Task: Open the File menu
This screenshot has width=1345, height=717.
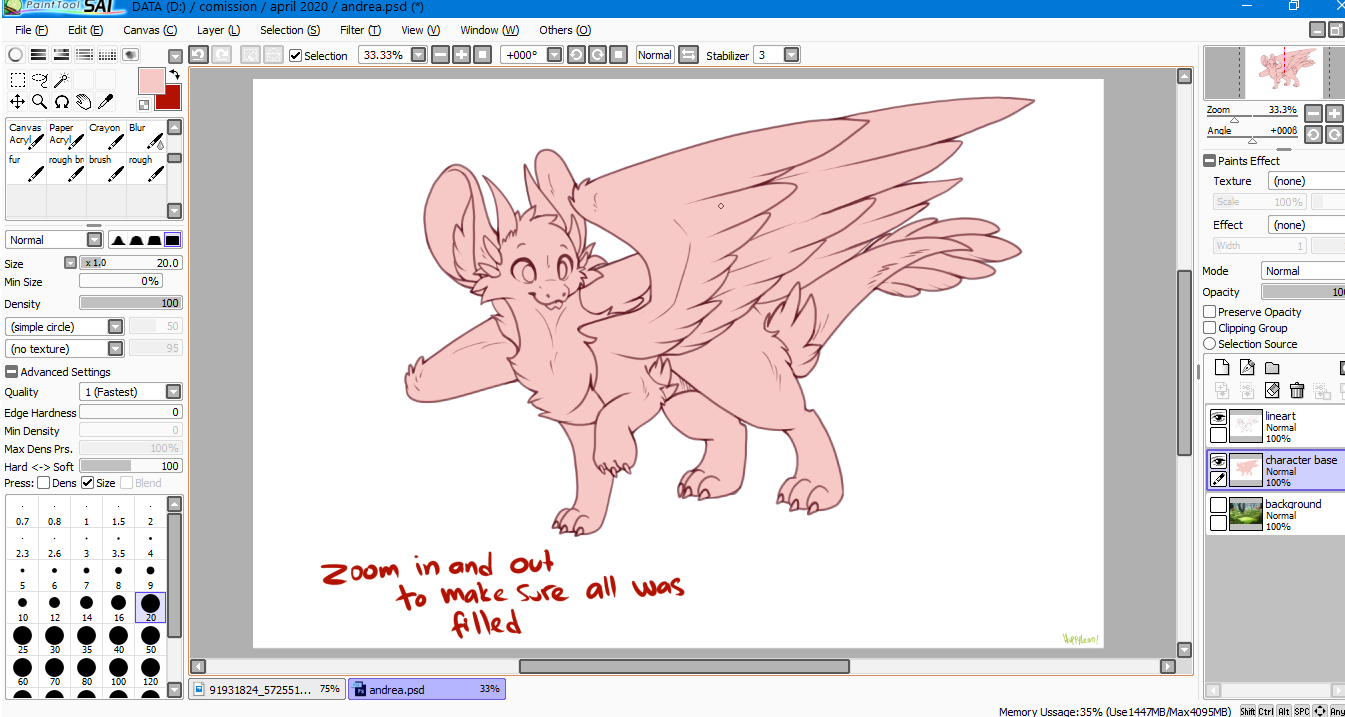Action: 31,30
